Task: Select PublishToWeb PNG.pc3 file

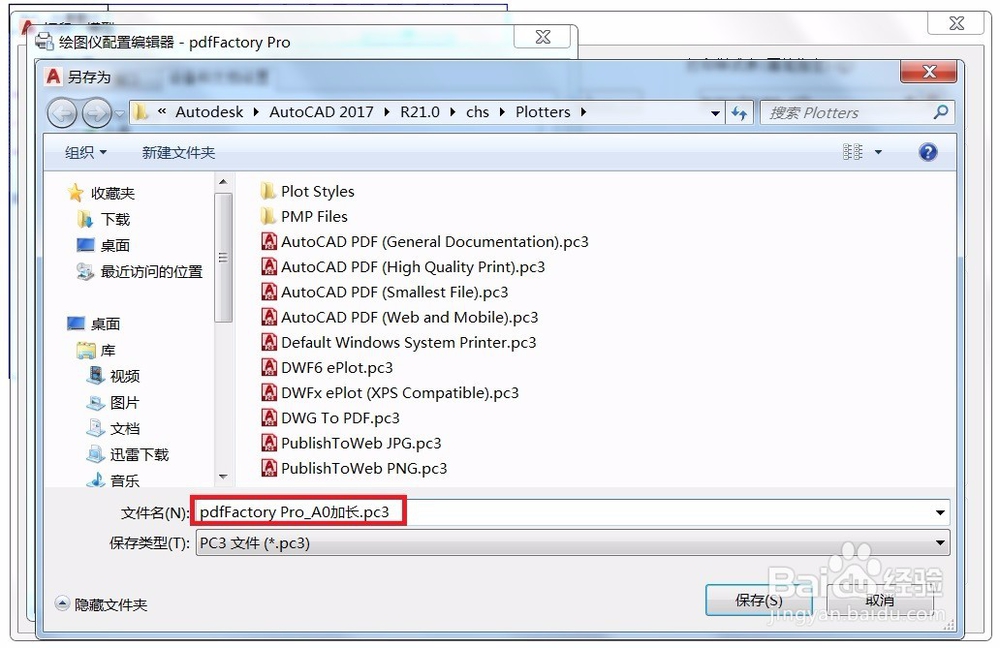Action: (x=354, y=468)
